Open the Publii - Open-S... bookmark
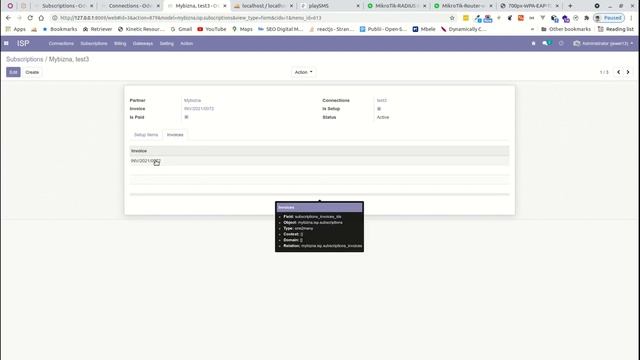Screen dimensions: 640x360 pos(383,29)
